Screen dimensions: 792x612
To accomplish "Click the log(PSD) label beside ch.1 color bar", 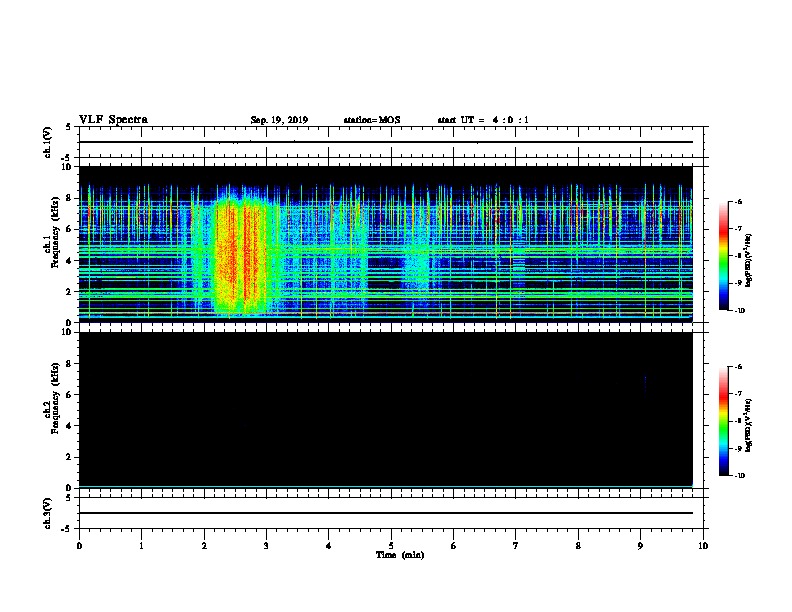I will [748, 261].
